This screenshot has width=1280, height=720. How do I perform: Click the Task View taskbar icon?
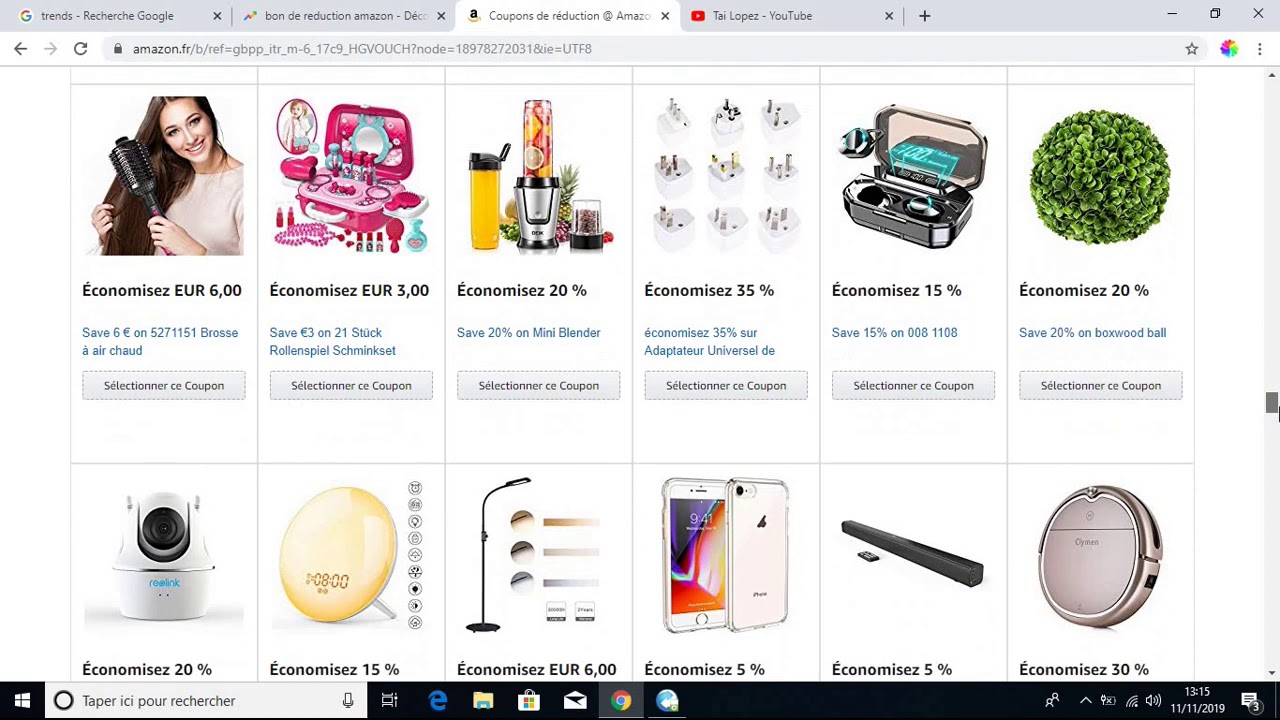(390, 700)
